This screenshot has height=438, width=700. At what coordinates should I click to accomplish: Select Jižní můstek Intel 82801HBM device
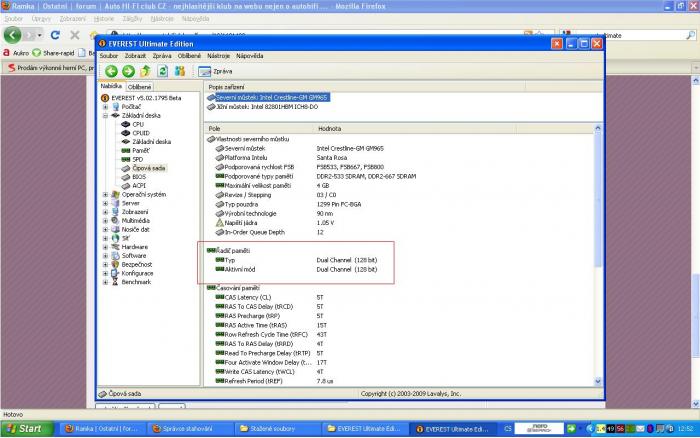[x=270, y=106]
